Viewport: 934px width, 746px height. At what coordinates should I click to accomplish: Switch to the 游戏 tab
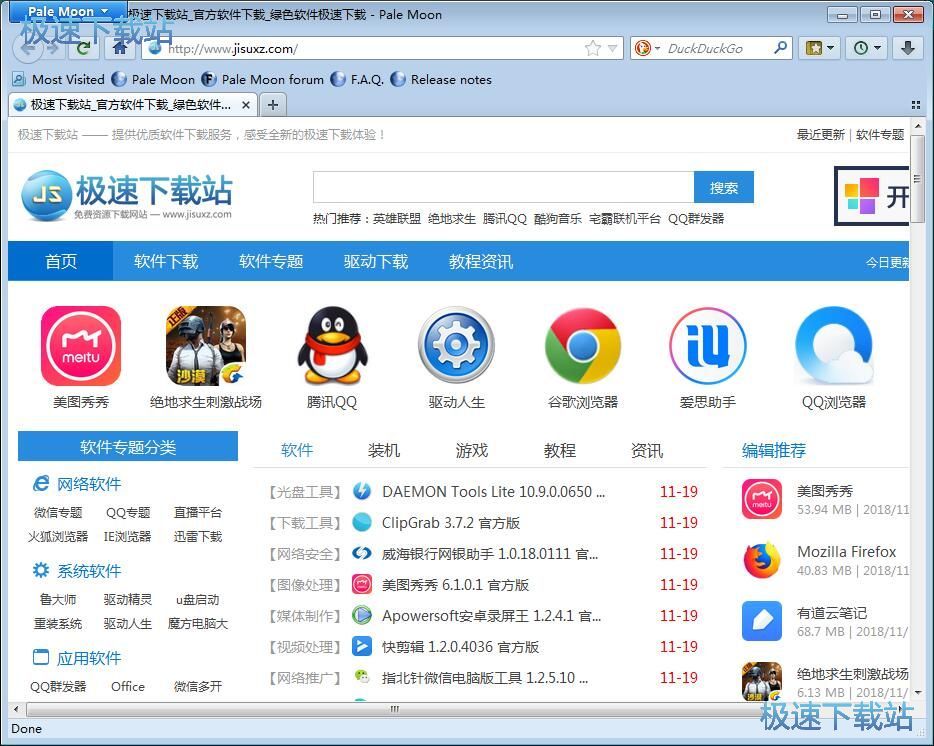click(471, 450)
